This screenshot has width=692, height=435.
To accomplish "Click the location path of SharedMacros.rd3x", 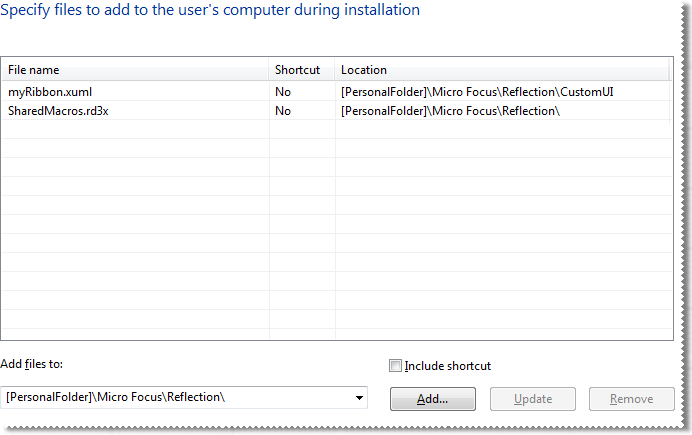I will 450,111.
